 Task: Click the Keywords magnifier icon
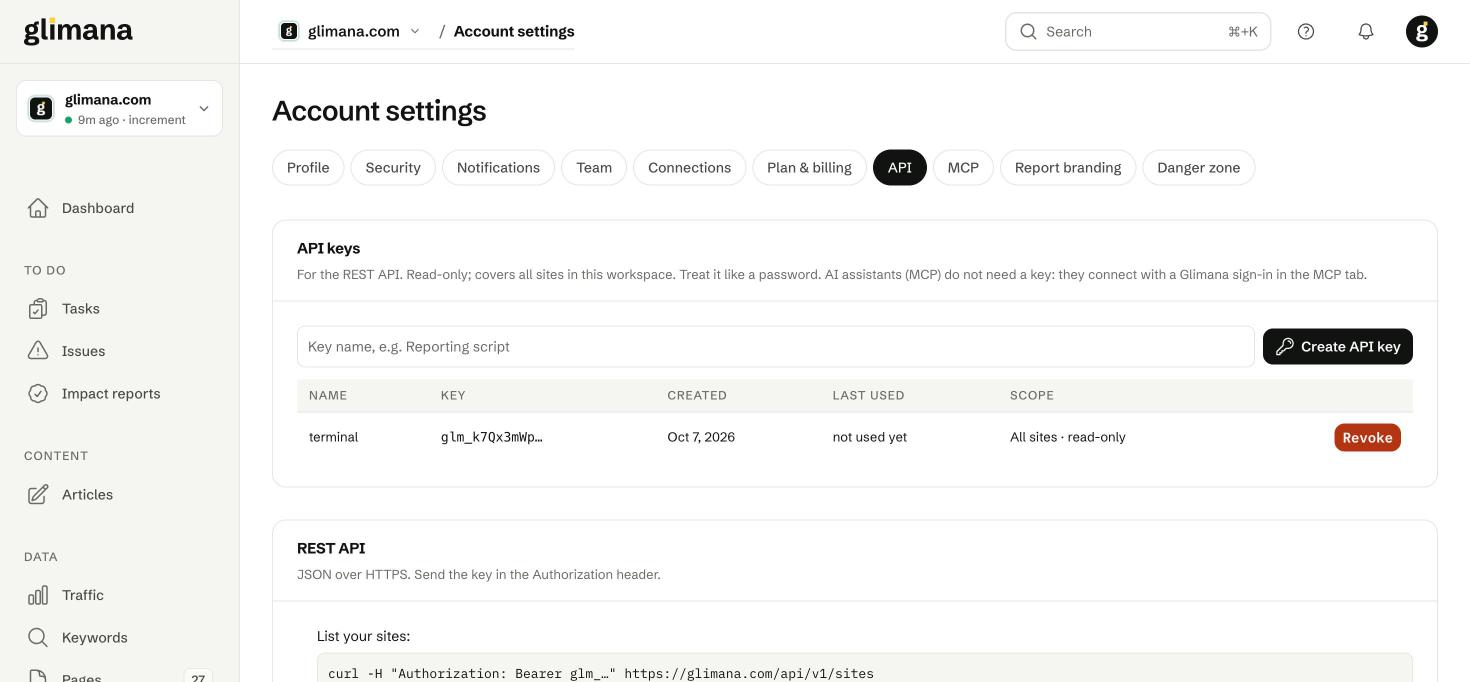[38, 638]
